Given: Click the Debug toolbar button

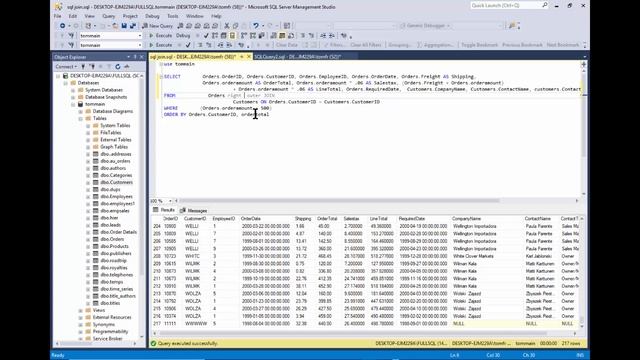Looking at the screenshot, I should 183,36.
